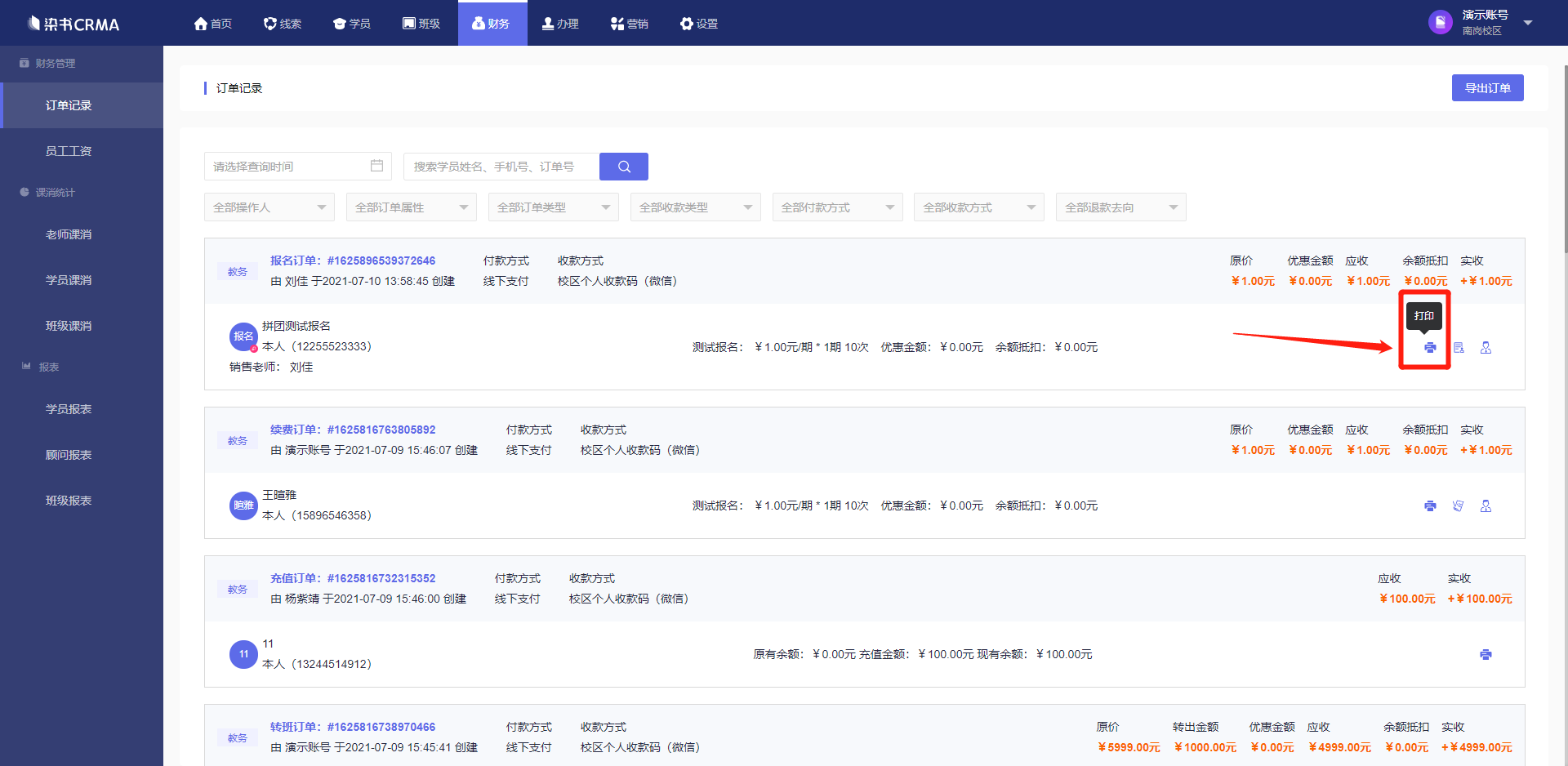Select 学员课消 in the sidebar
Screen dimensions: 1568x766
pyautogui.click(x=82, y=280)
